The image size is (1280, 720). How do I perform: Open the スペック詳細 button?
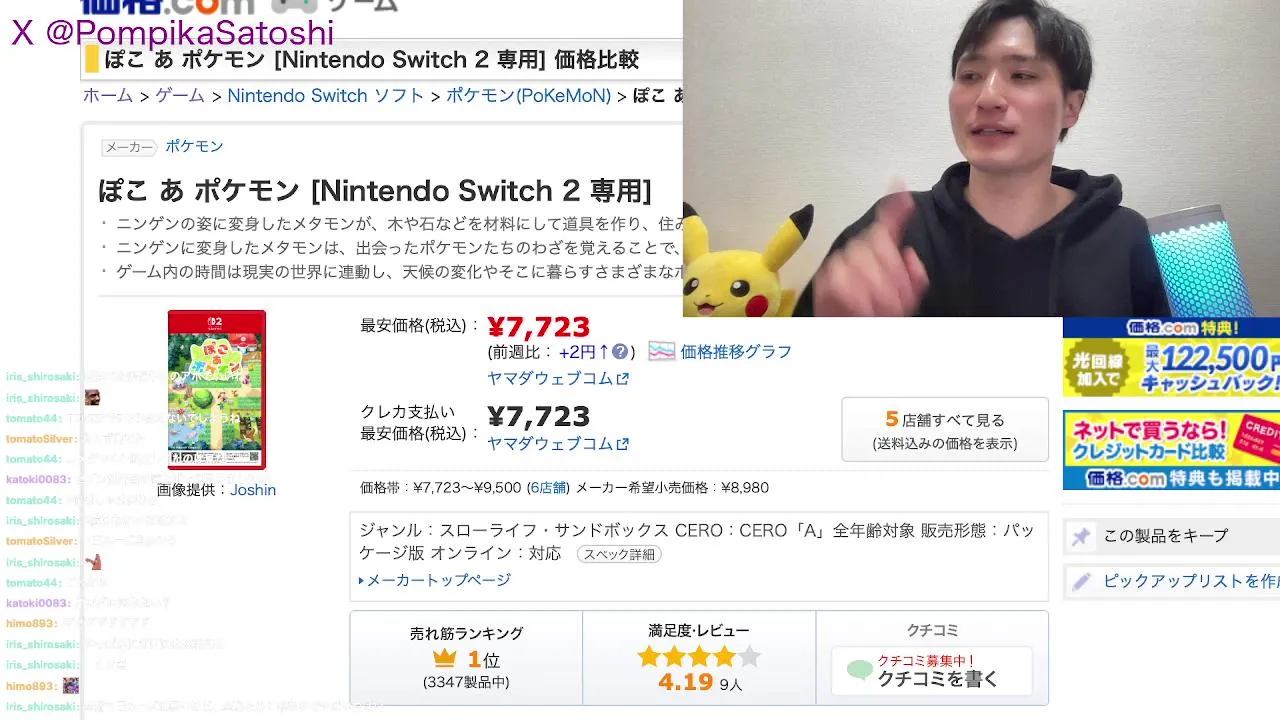pyautogui.click(x=619, y=554)
